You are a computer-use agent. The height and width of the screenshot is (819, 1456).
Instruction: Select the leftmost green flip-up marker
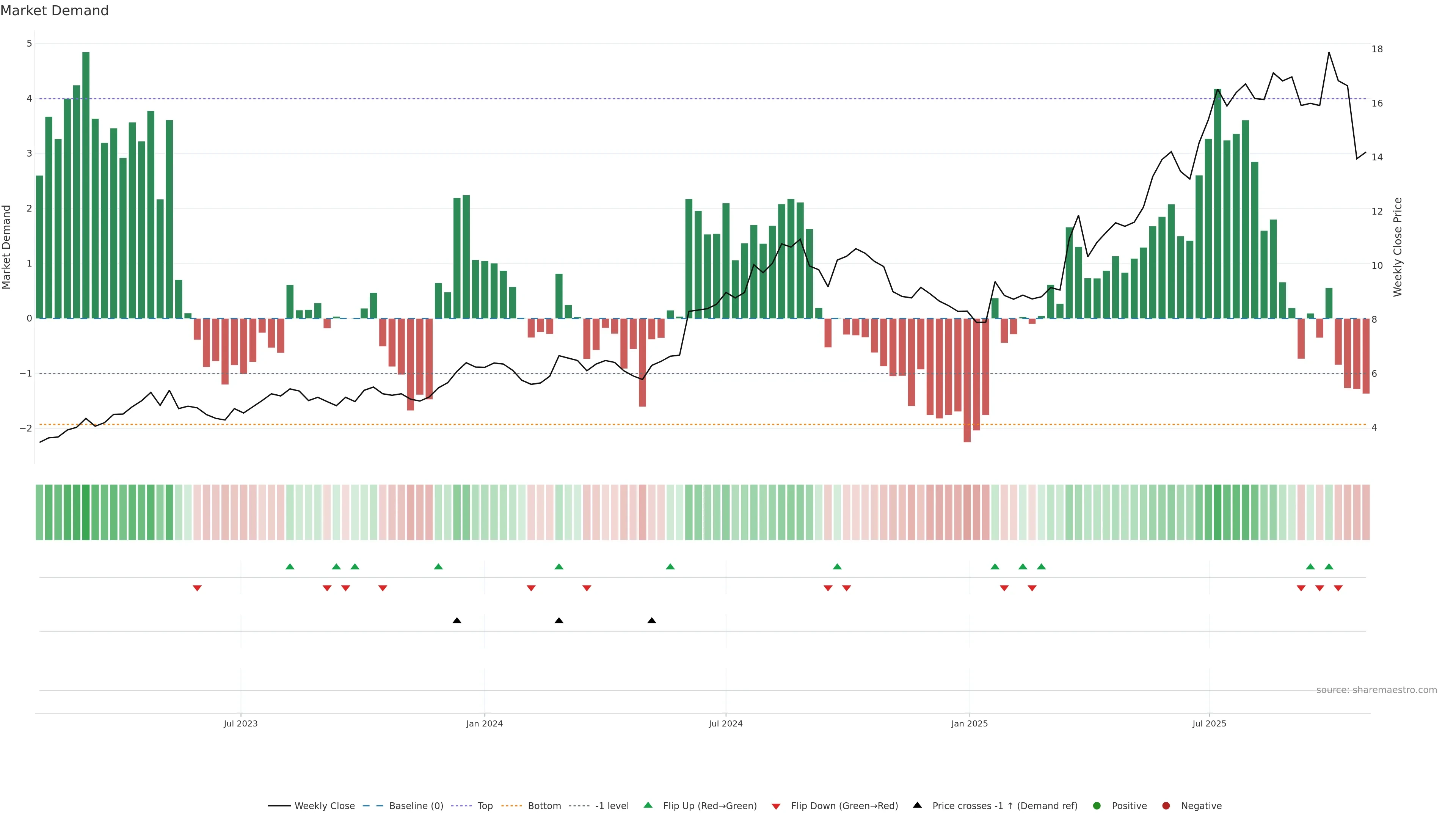coord(290,567)
